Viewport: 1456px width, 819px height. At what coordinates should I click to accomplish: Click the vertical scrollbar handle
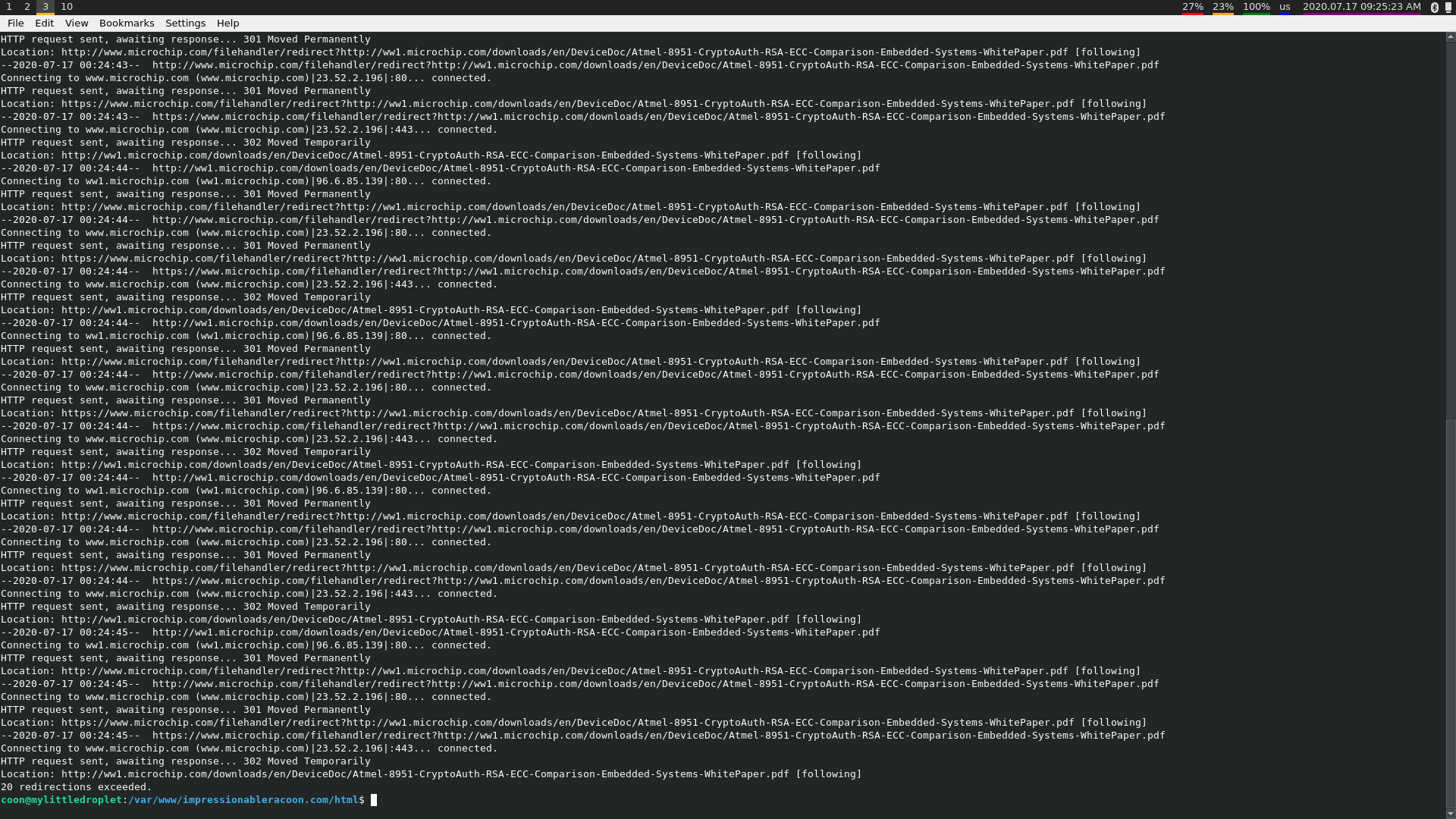[1451, 613]
